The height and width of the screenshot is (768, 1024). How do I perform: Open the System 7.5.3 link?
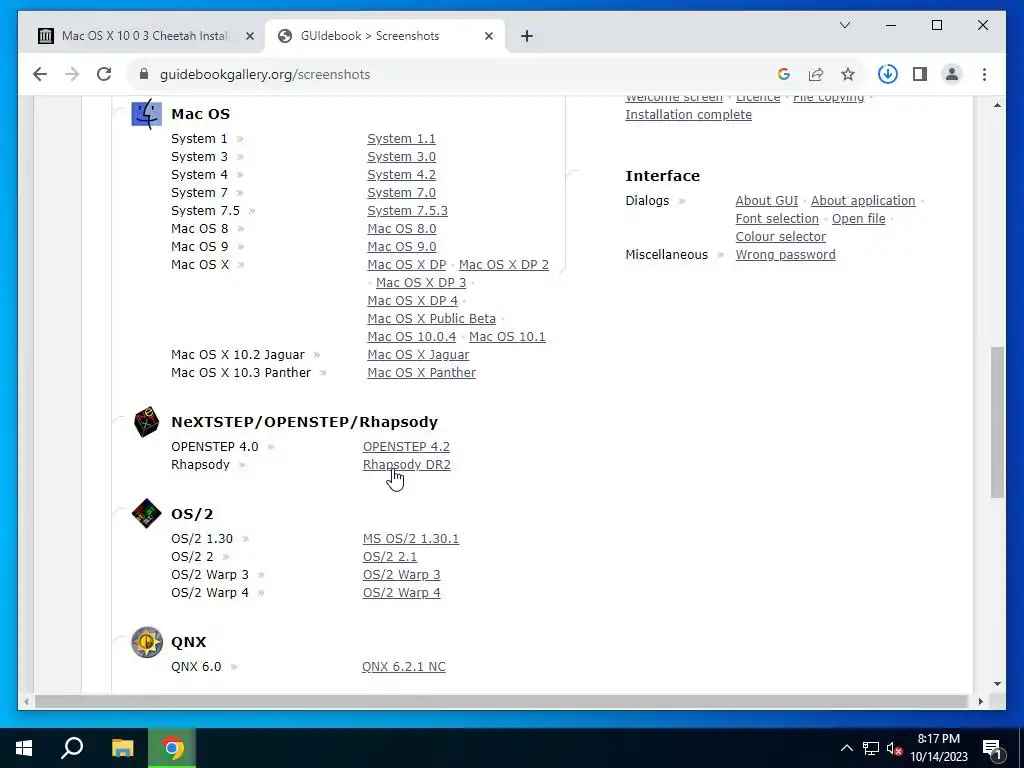407,211
